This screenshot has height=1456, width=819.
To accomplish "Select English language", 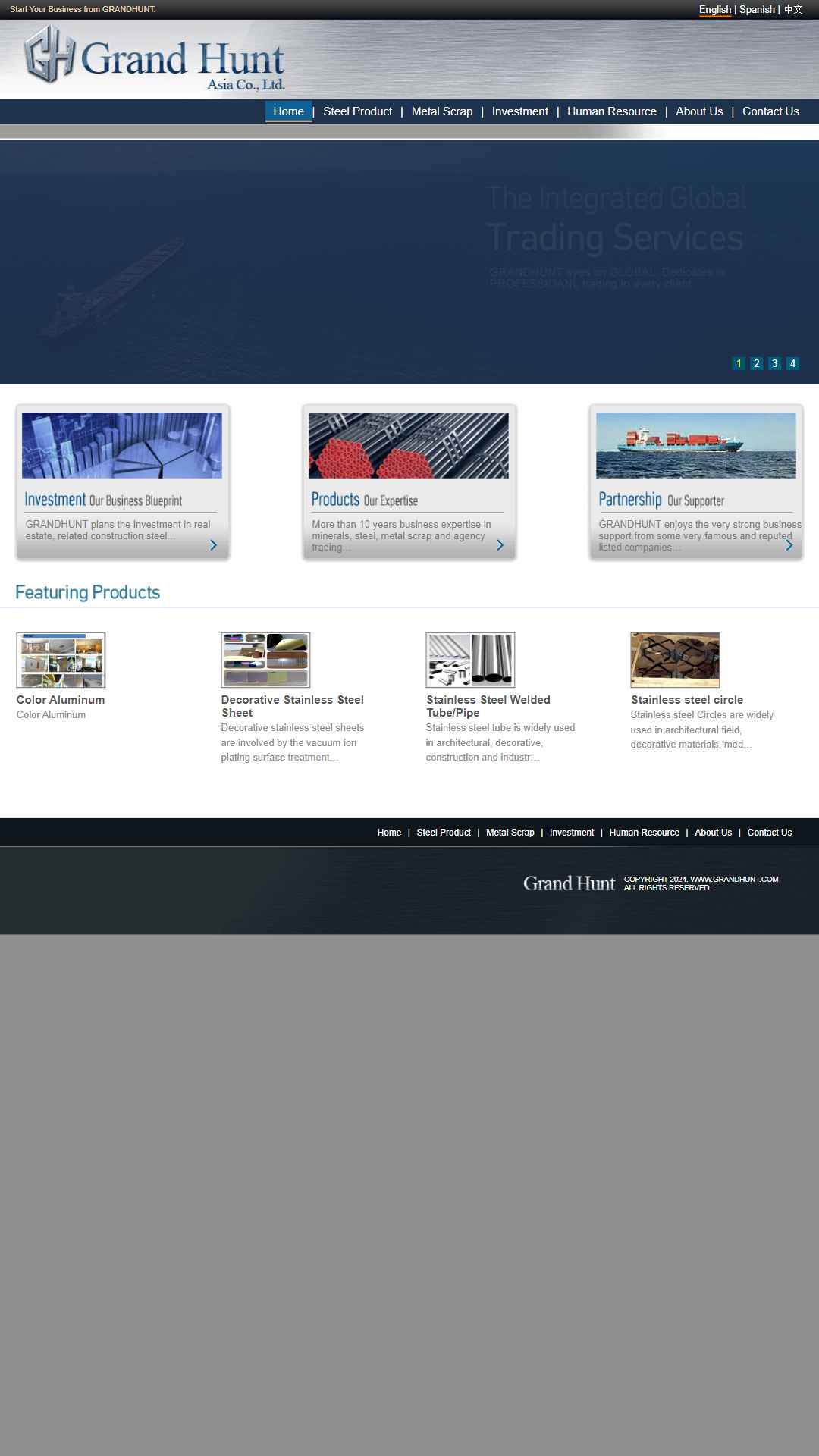I will 715,9.
